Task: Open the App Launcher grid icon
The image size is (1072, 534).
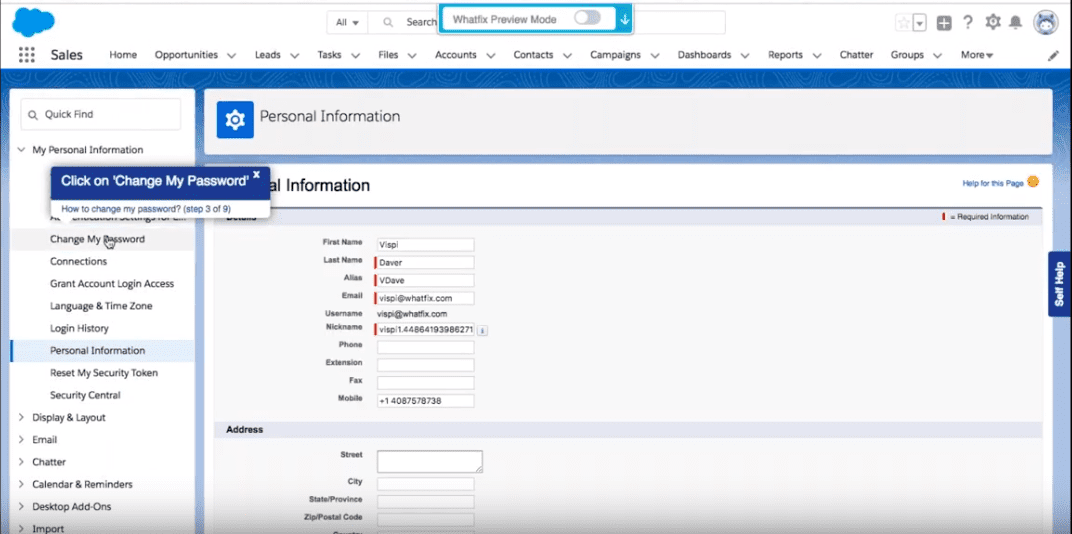Action: (x=27, y=55)
